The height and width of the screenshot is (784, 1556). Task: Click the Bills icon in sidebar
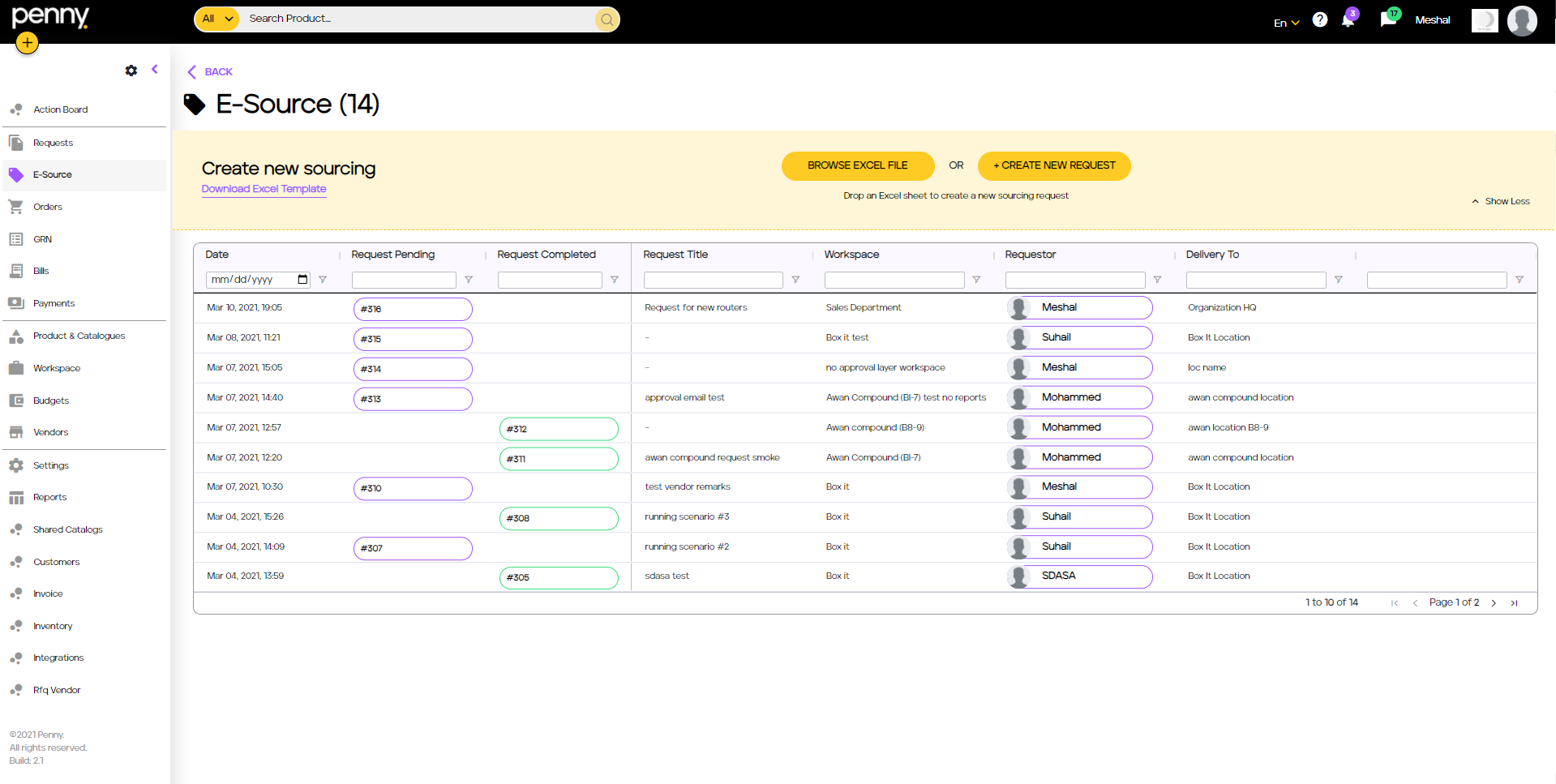click(16, 271)
